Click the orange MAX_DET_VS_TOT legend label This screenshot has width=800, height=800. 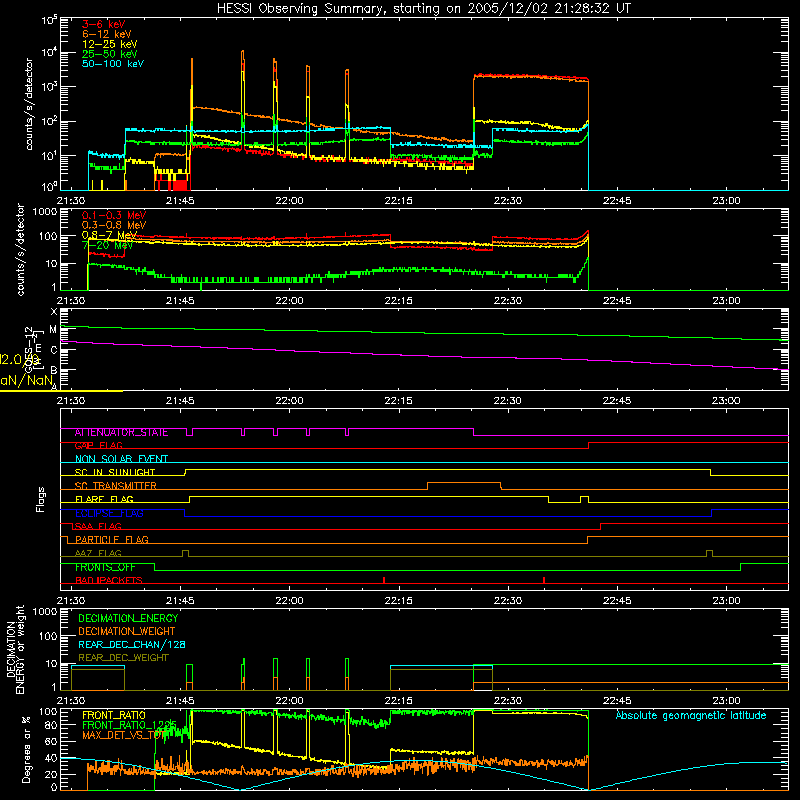coord(124,735)
